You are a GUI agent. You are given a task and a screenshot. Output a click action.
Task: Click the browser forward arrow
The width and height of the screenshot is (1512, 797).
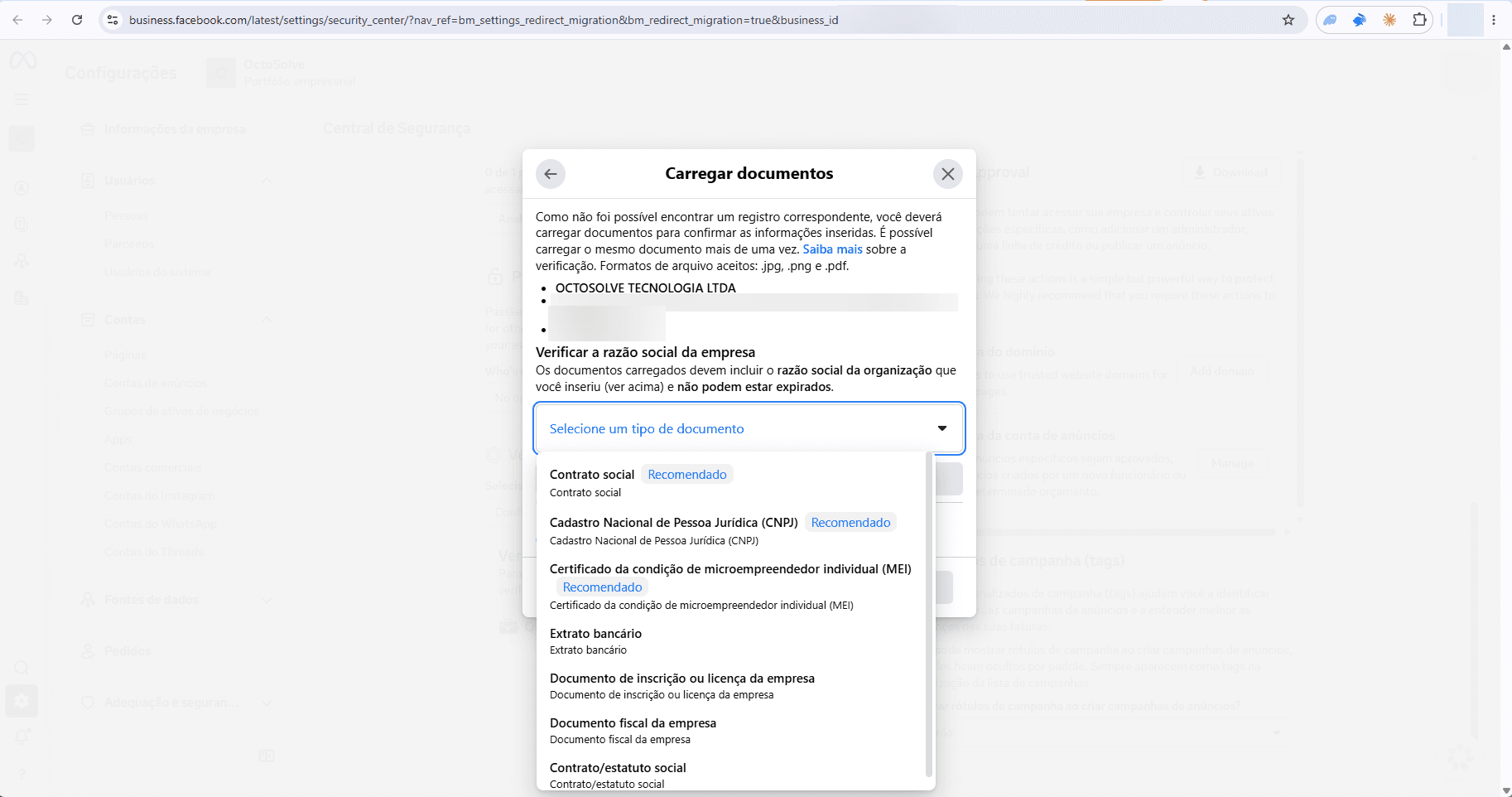(x=47, y=20)
